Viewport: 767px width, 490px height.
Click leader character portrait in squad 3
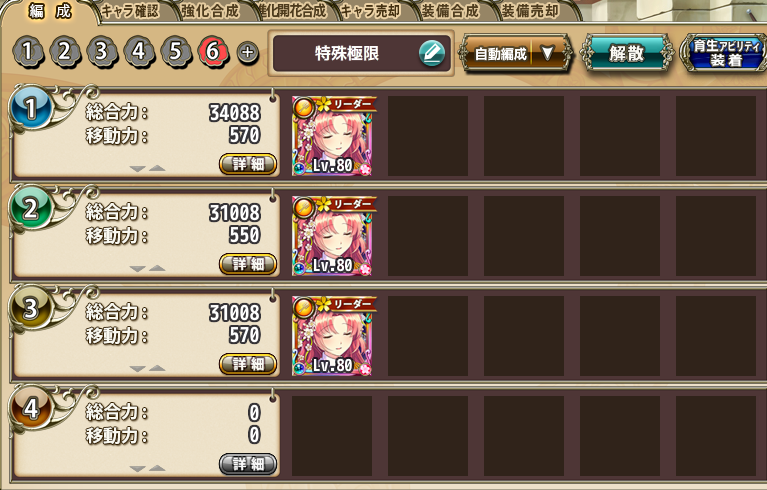(332, 336)
